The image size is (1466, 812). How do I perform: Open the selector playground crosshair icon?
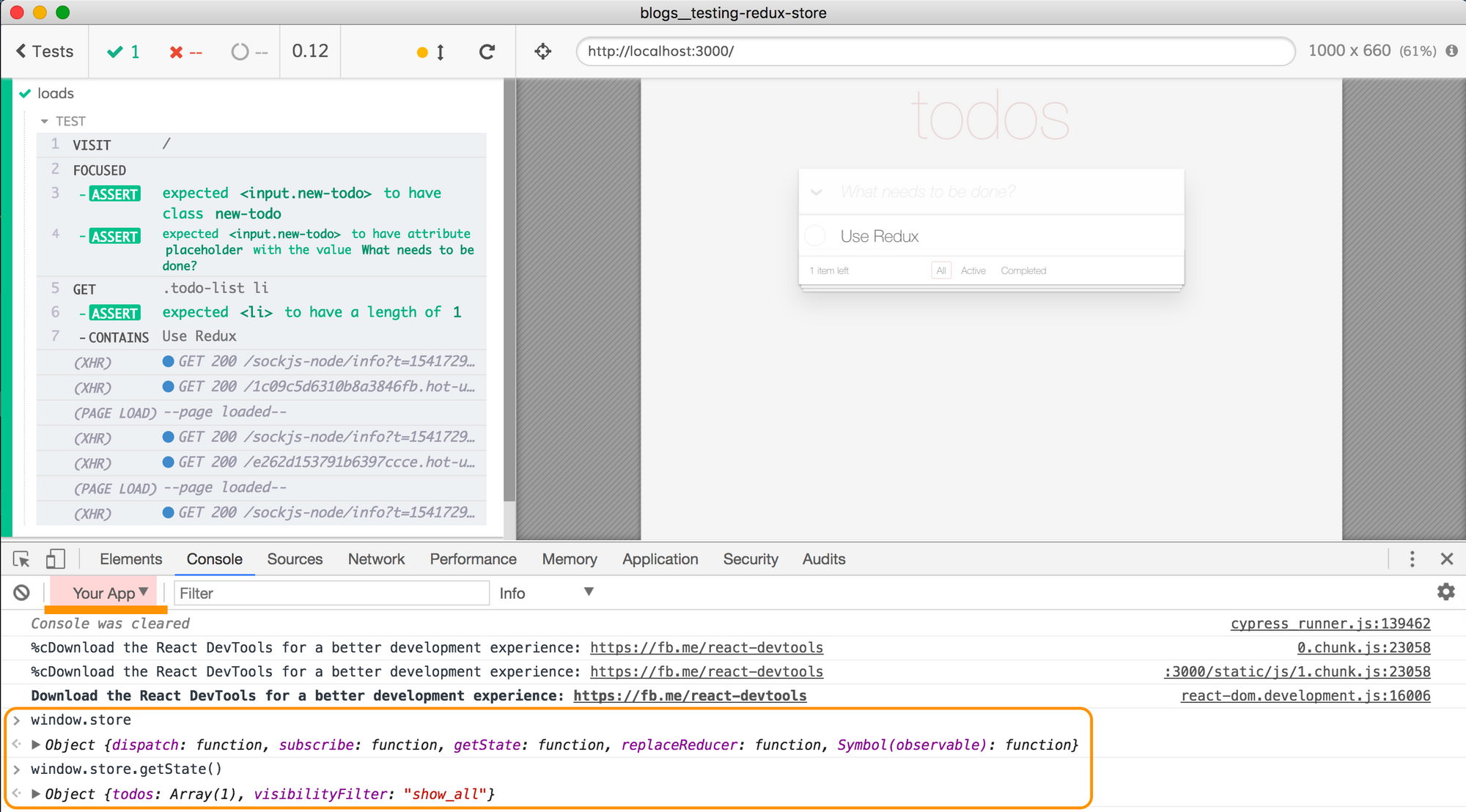click(x=542, y=51)
